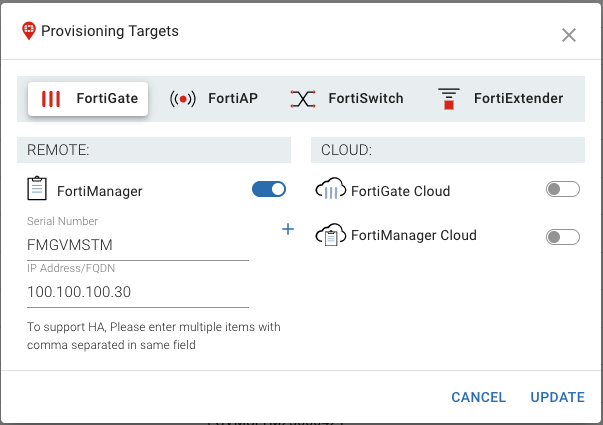Click the Provisioning Targets pin icon
Image resolution: width=603 pixels, height=425 pixels.
[x=29, y=31]
